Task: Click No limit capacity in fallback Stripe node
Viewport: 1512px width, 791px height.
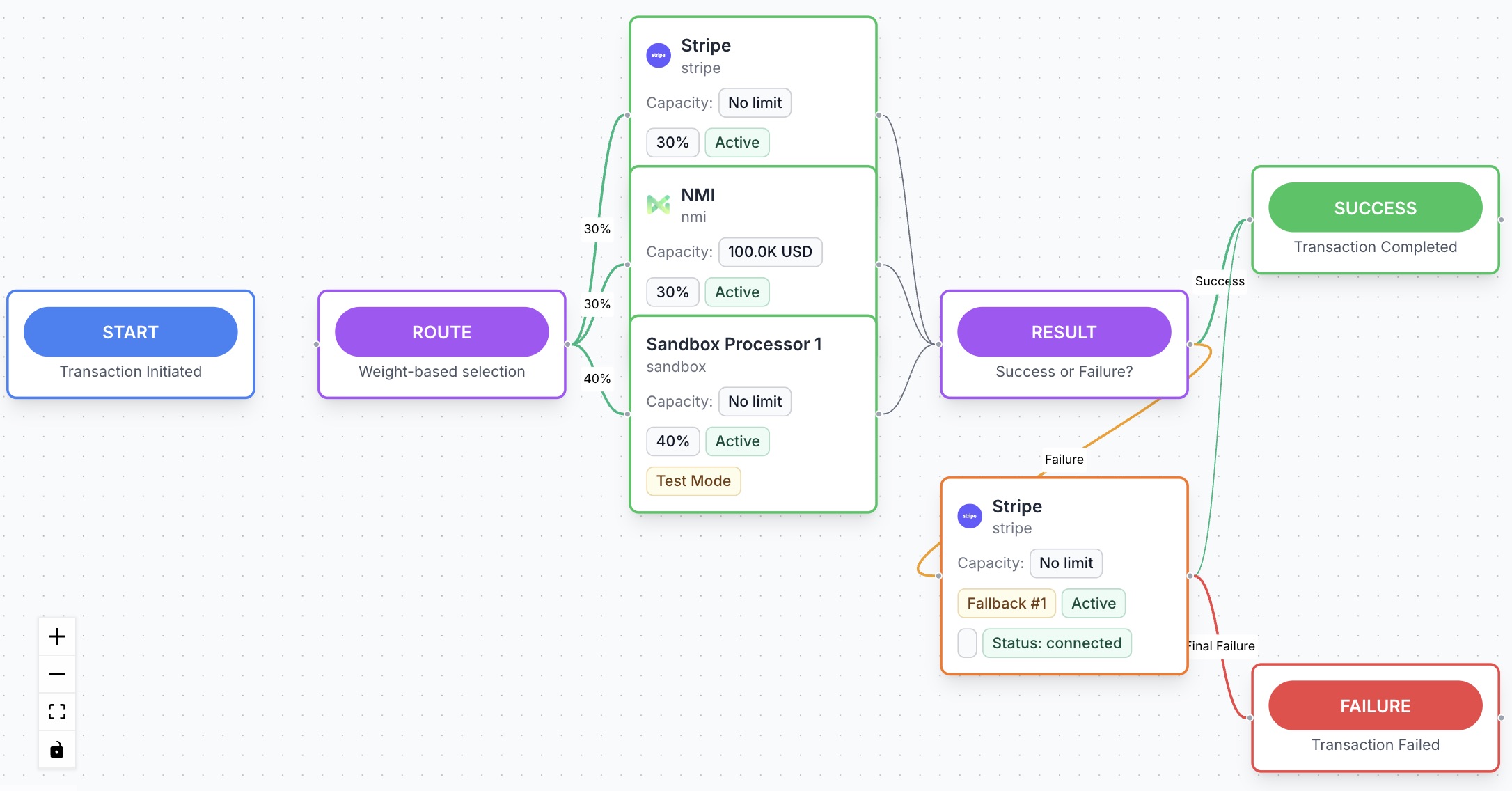Action: [1066, 563]
